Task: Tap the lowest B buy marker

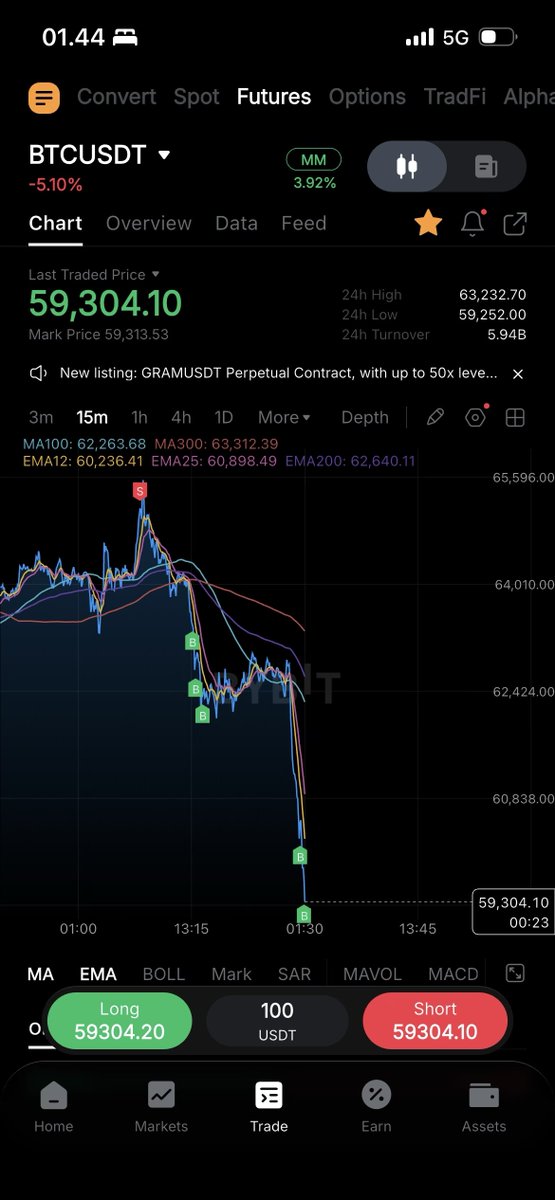Action: (x=304, y=914)
